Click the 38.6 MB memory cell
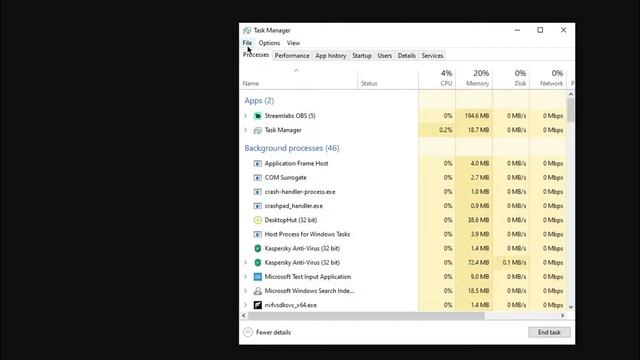Viewport: 640px width, 360px height. pyautogui.click(x=474, y=220)
